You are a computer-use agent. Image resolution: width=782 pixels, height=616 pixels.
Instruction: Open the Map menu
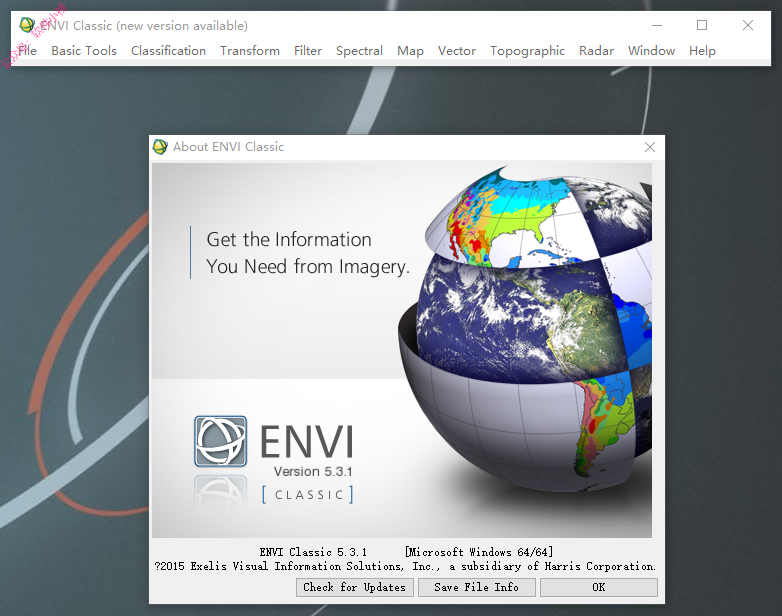(410, 51)
